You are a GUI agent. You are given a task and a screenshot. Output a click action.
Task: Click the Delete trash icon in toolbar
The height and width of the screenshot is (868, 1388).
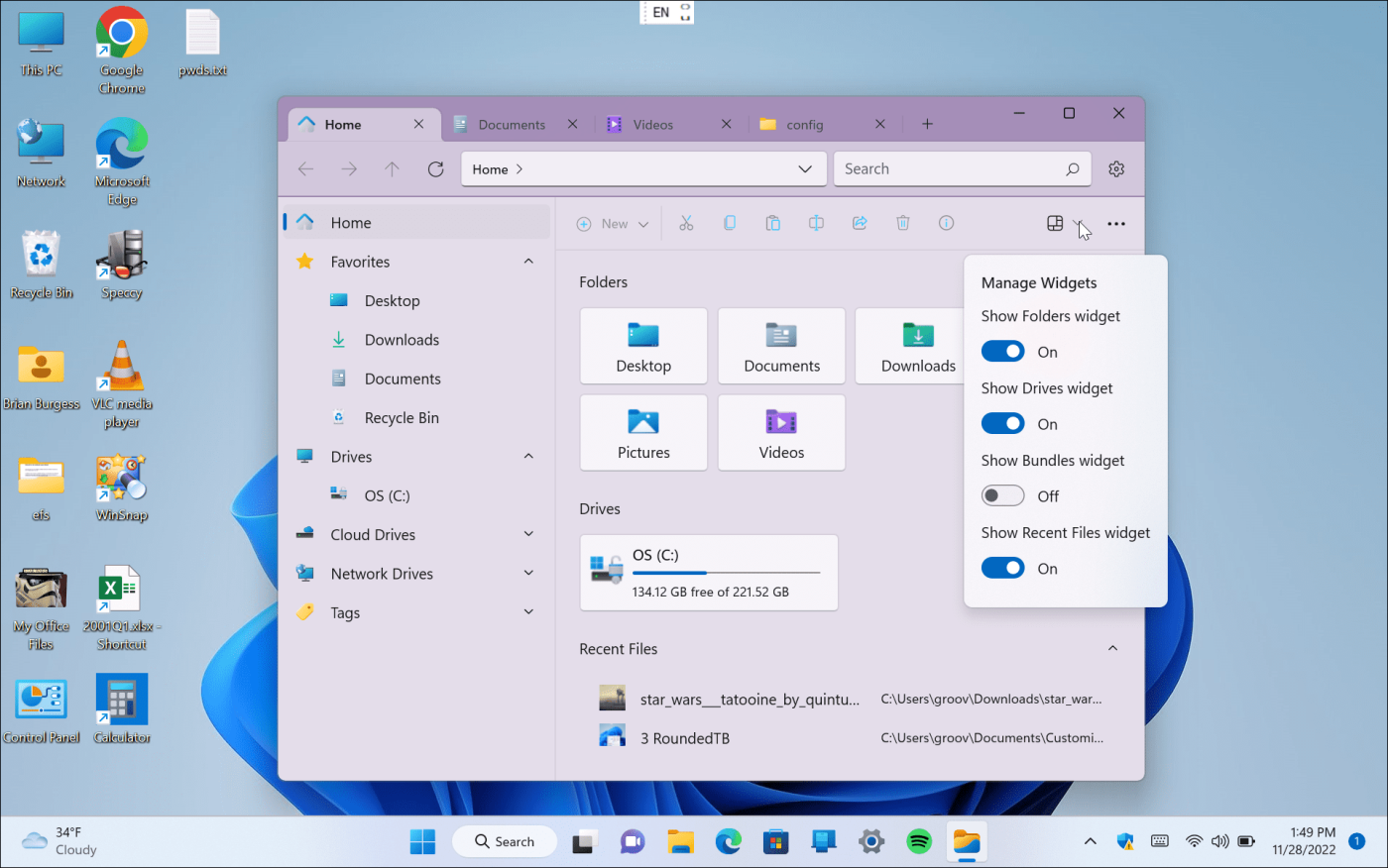(903, 224)
